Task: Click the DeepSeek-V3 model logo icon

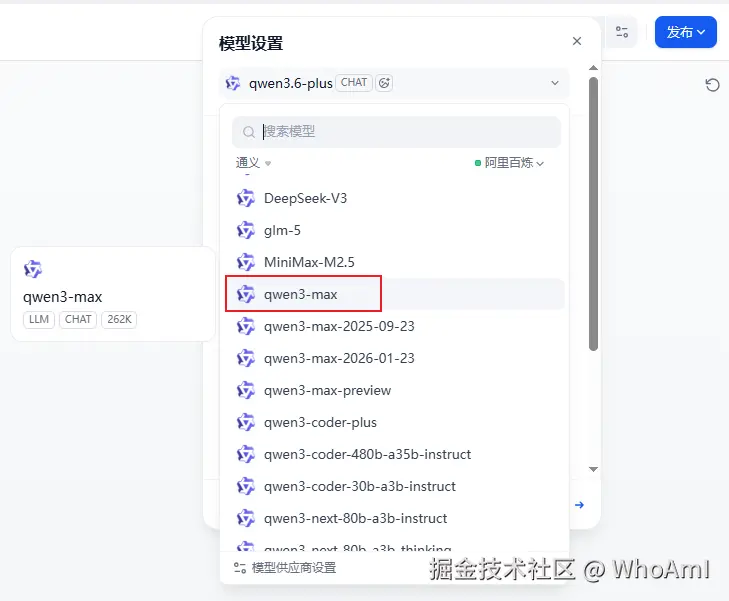Action: pyautogui.click(x=245, y=198)
